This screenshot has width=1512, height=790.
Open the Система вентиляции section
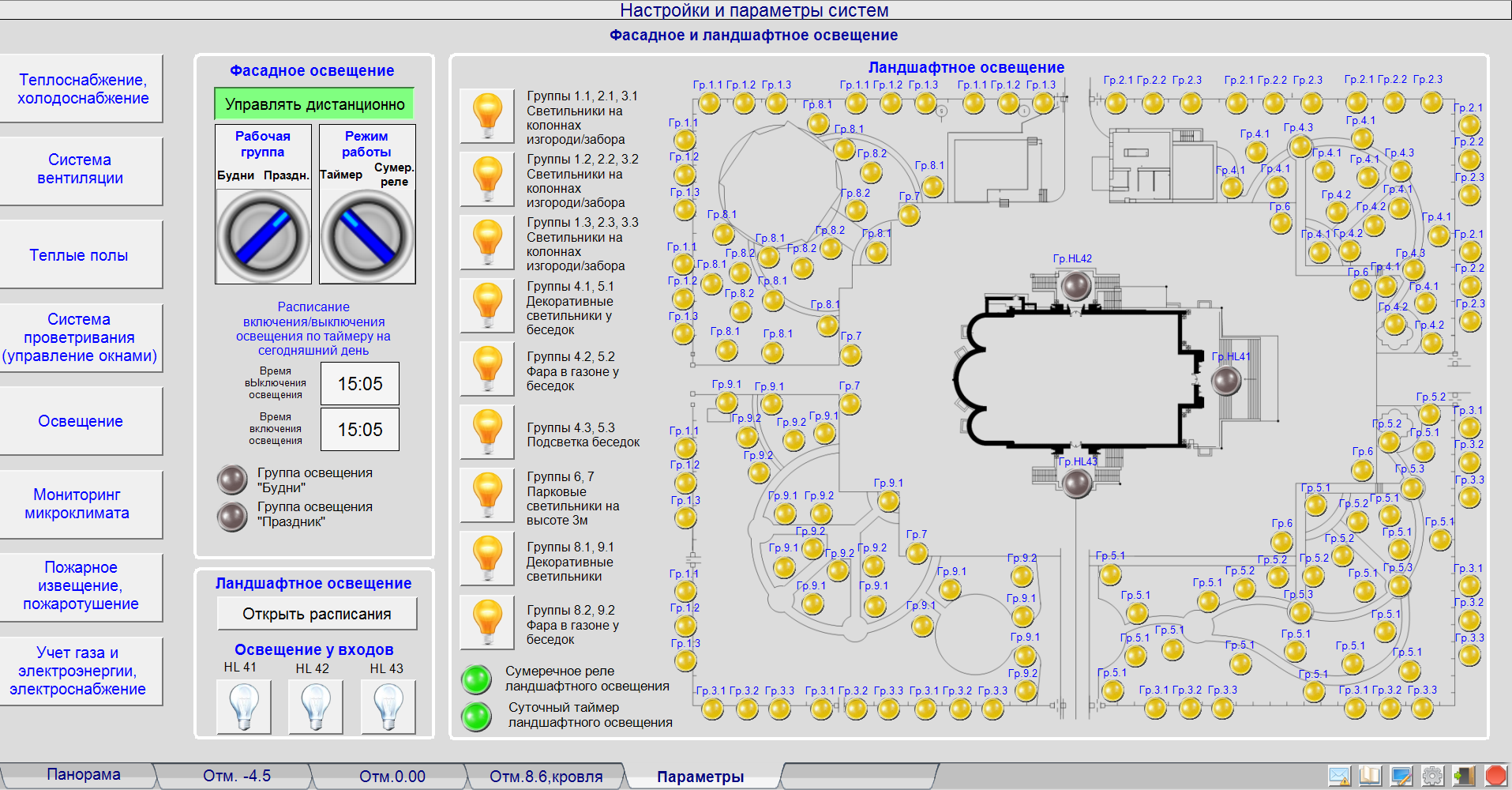pyautogui.click(x=81, y=169)
